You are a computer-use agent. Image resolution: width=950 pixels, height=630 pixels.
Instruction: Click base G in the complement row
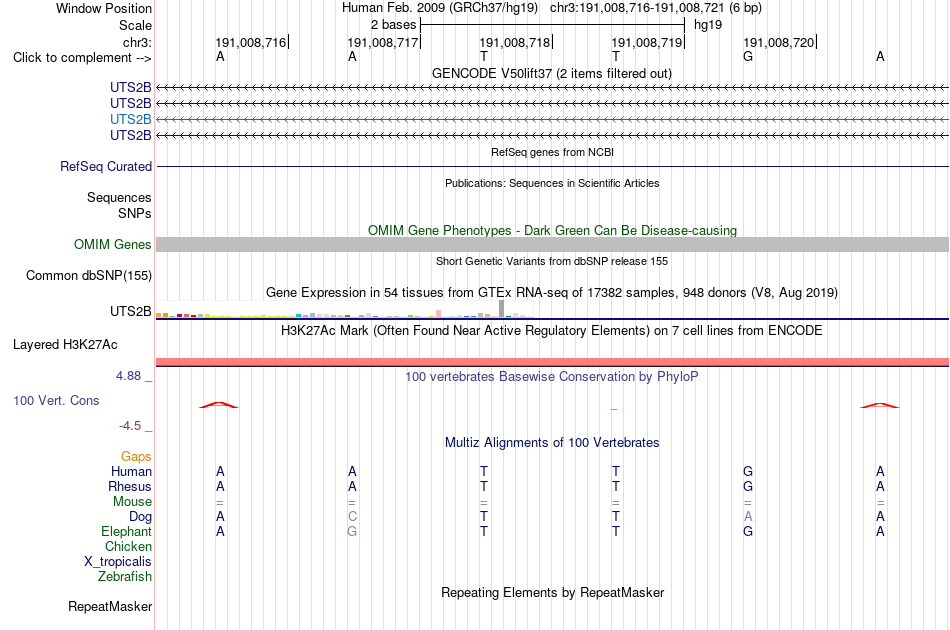pyautogui.click(x=748, y=57)
